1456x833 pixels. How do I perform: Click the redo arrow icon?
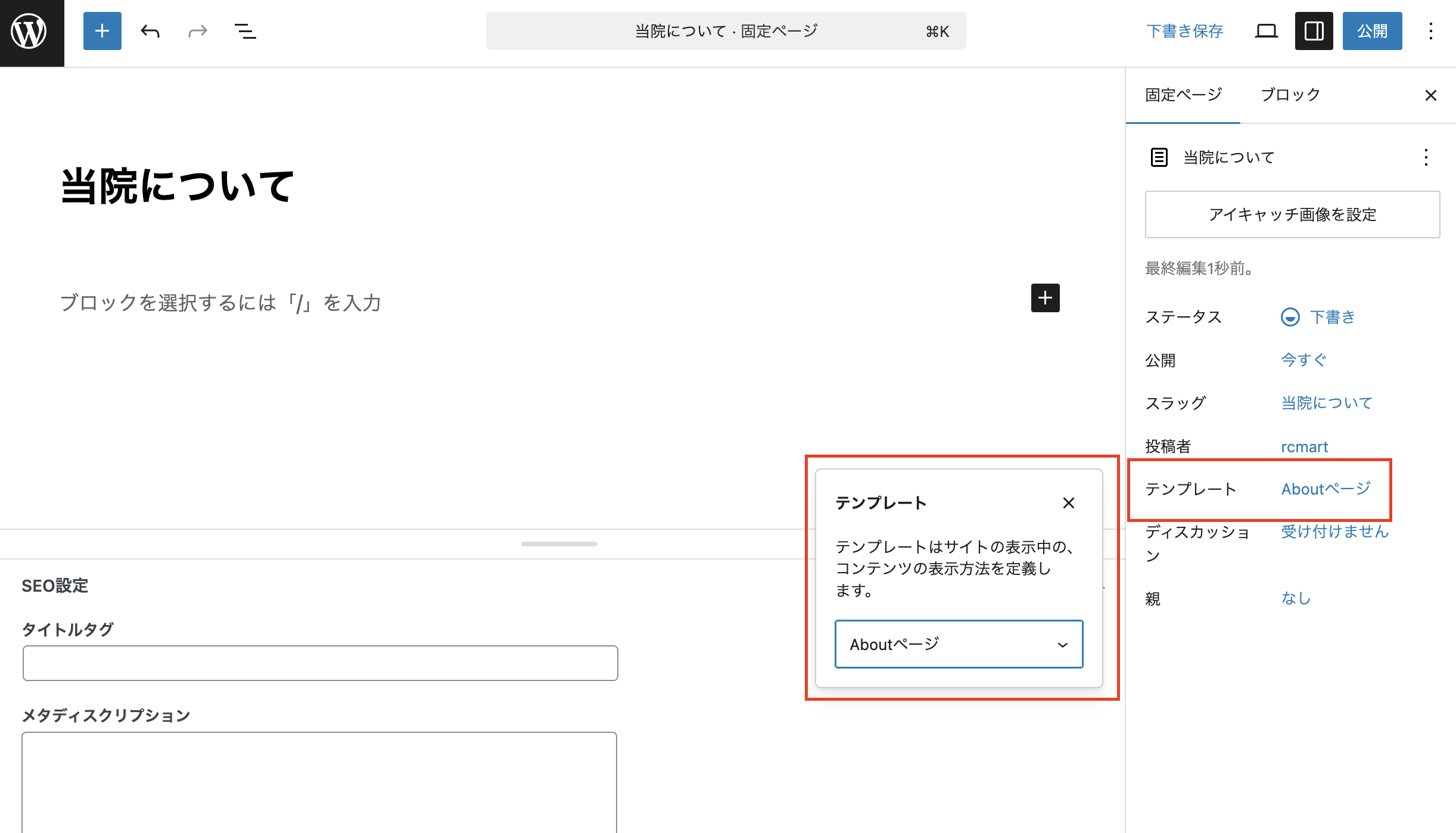click(198, 31)
